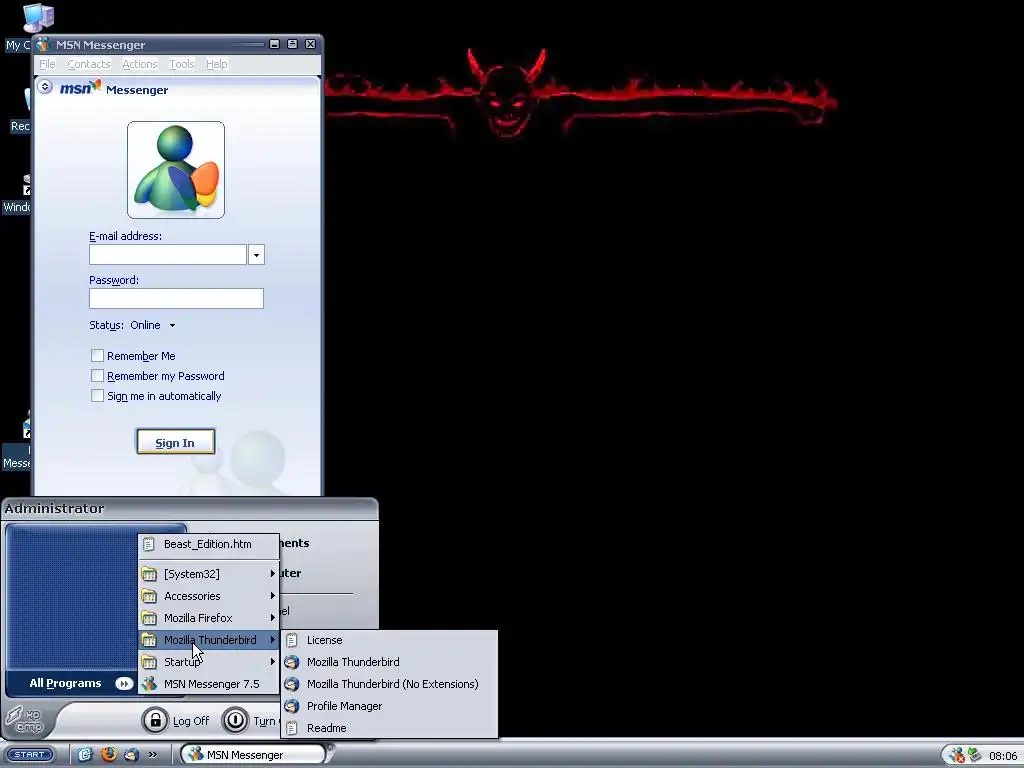The image size is (1024, 768).
Task: Click the E-mail address input field
Action: 168,255
